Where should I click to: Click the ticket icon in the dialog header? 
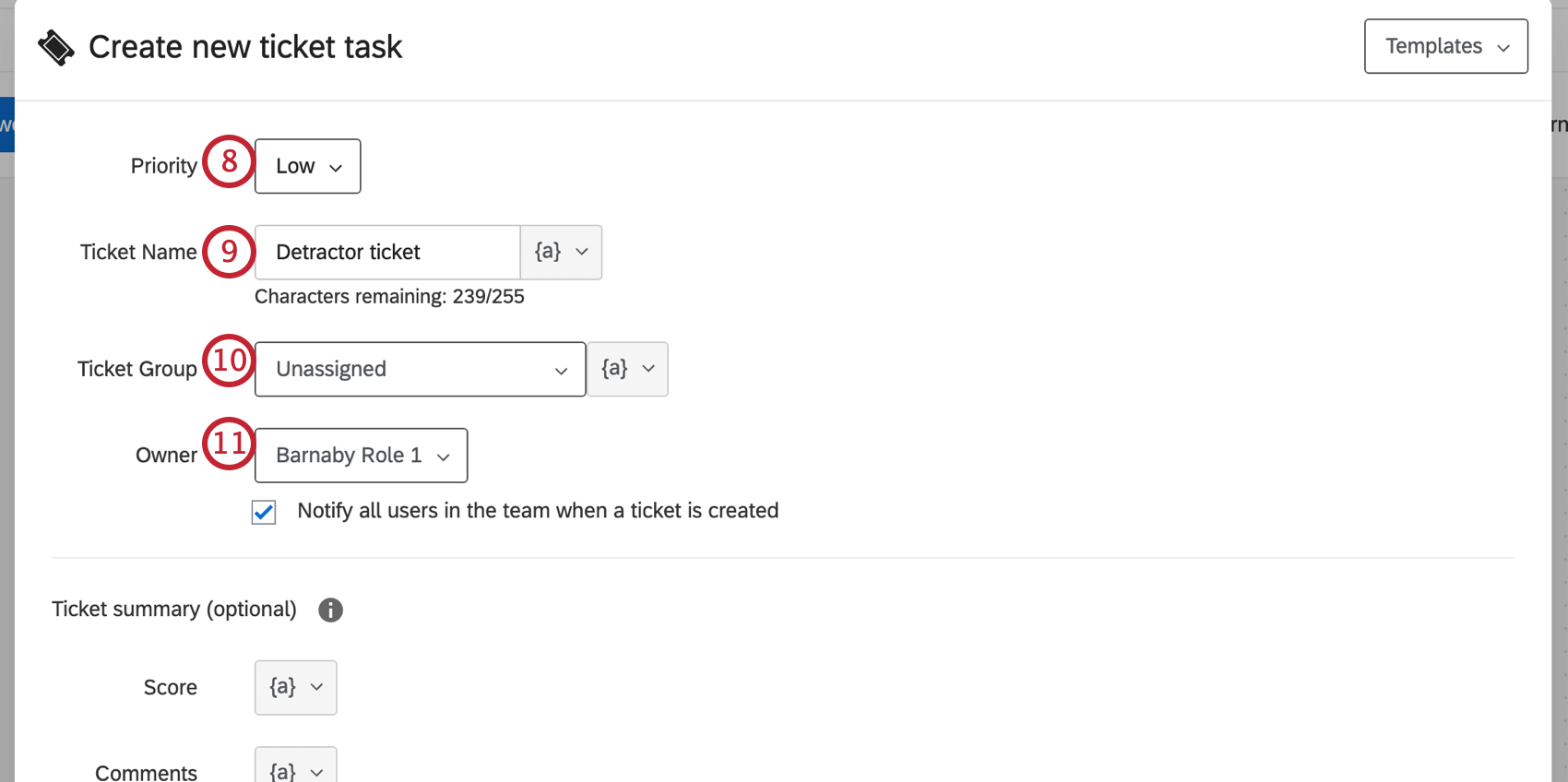point(54,46)
